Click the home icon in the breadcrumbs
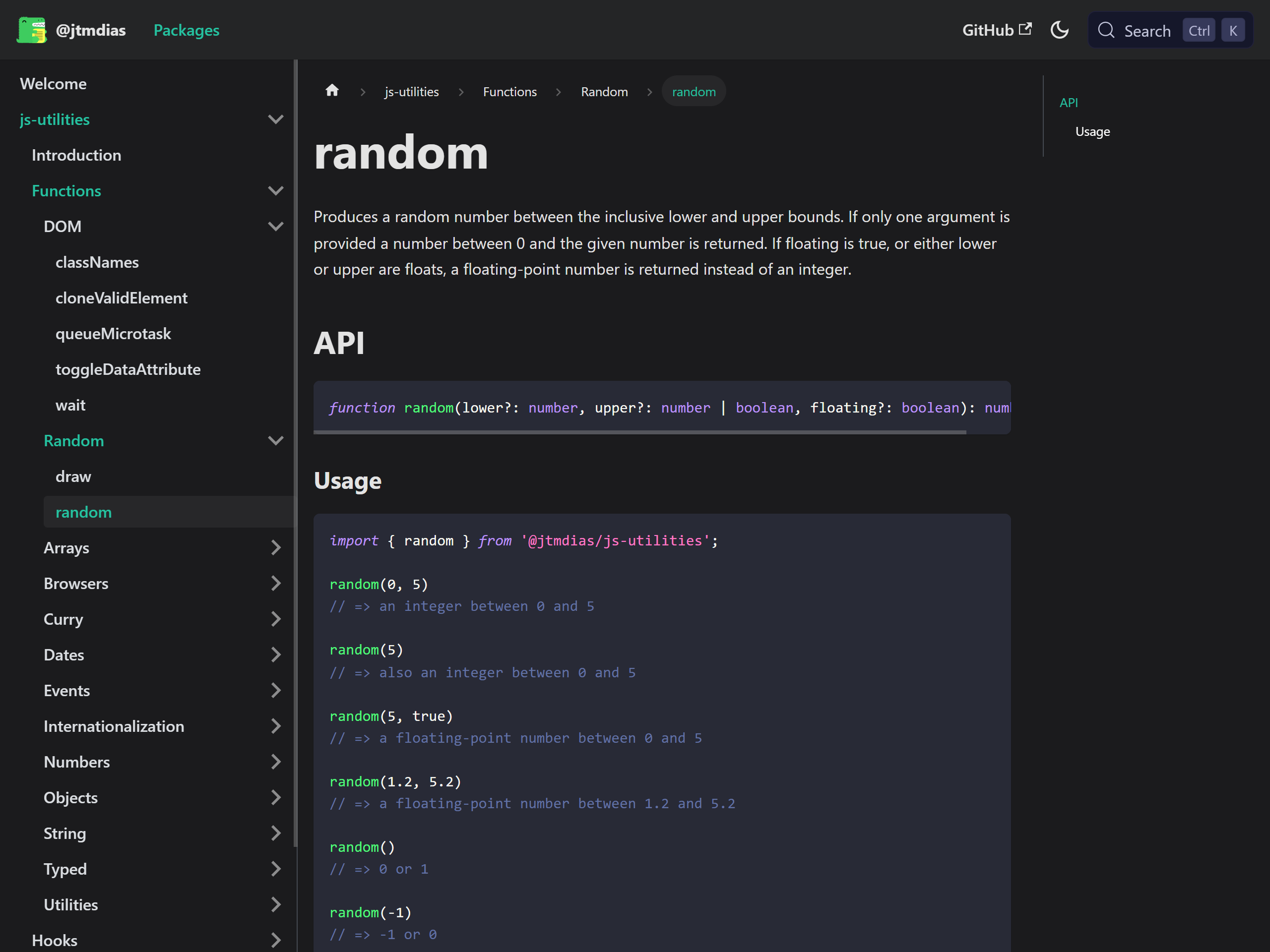The width and height of the screenshot is (1270, 952). [332, 91]
